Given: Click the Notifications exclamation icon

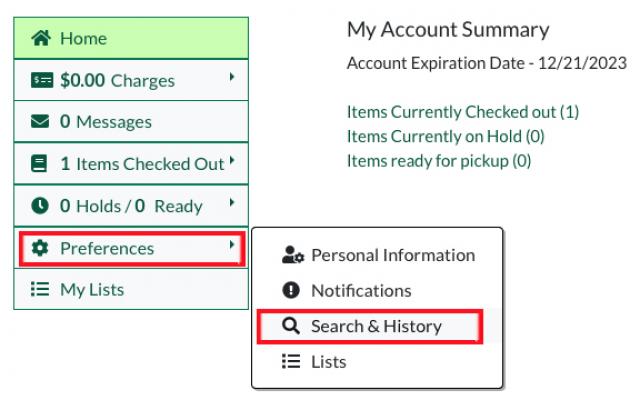Looking at the screenshot, I should coord(291,291).
